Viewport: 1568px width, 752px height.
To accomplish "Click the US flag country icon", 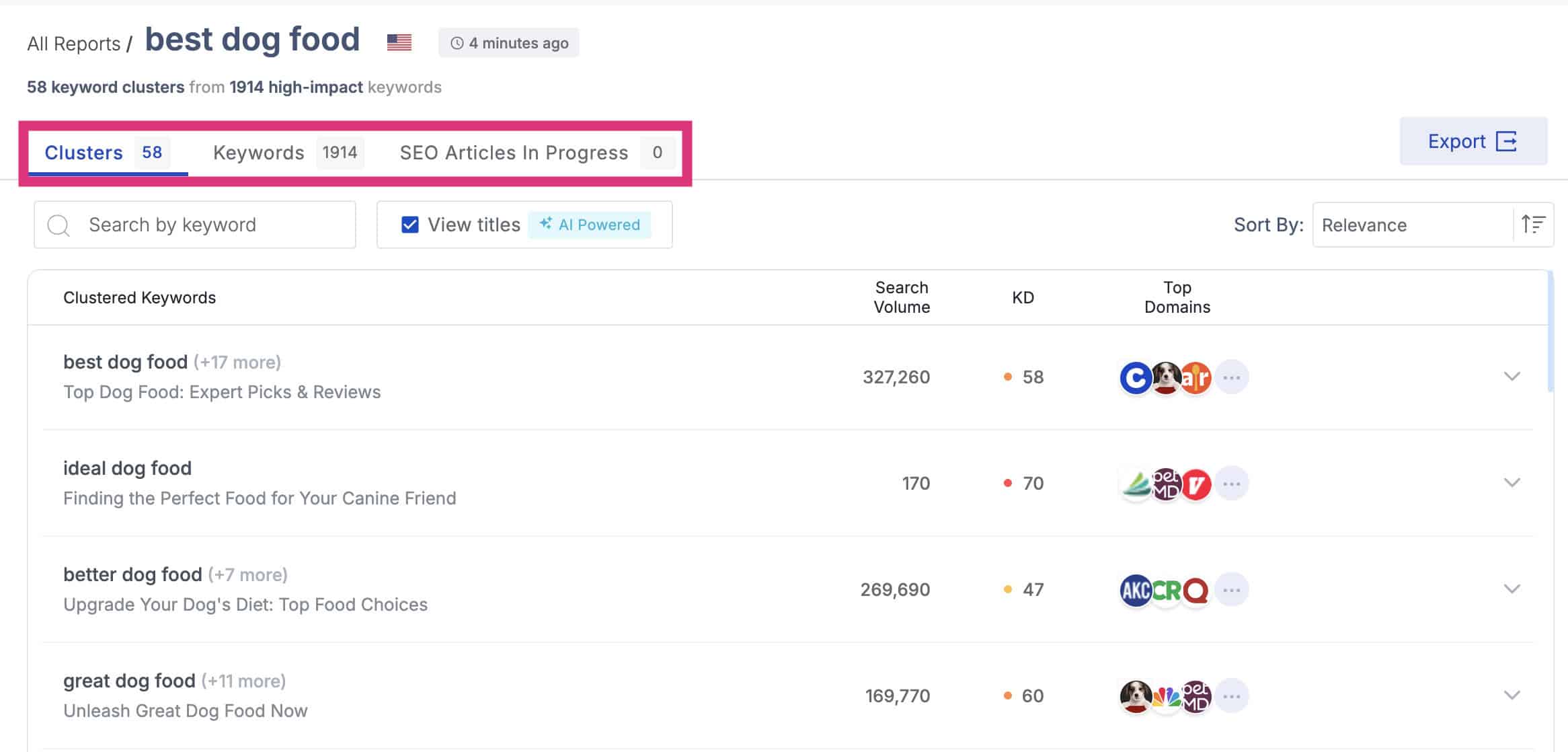I will tap(399, 42).
